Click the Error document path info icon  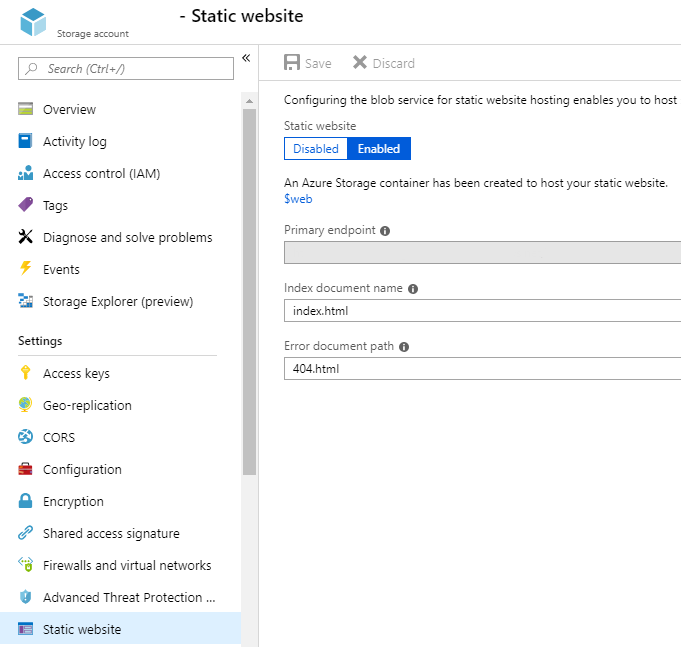(x=404, y=347)
